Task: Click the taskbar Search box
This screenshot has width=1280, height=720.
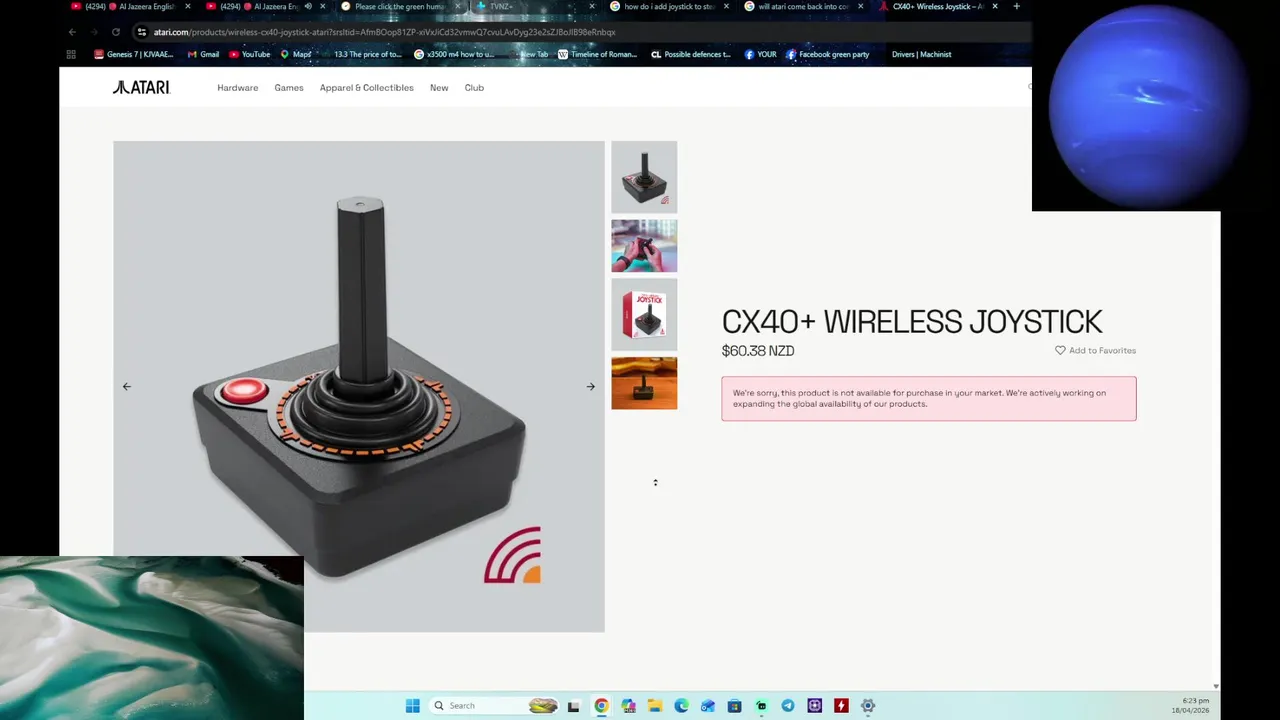Action: (496, 706)
